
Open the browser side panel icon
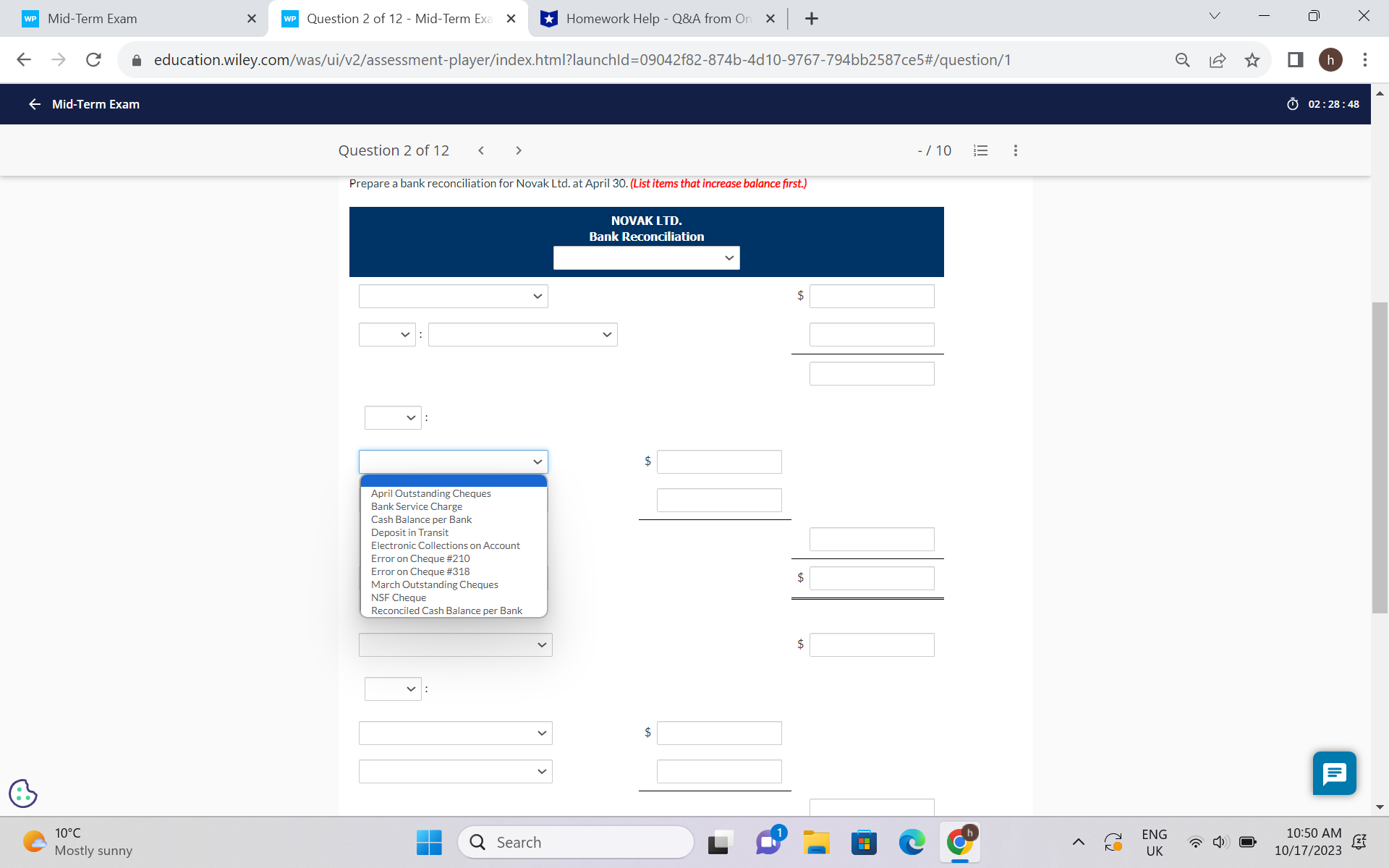[x=1294, y=60]
